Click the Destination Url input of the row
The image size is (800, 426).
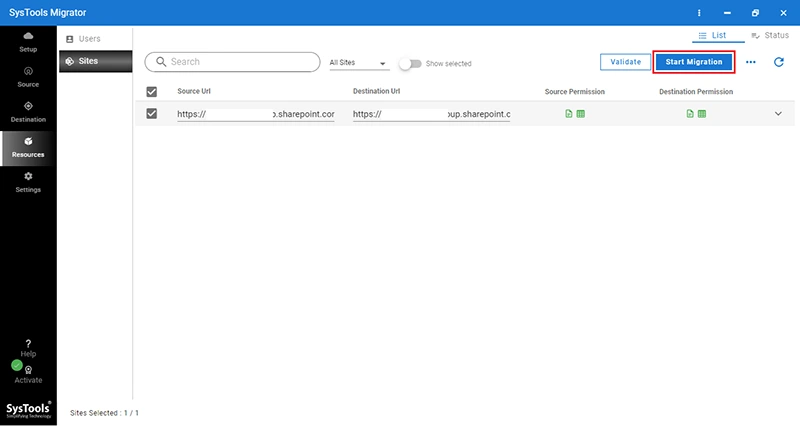[x=431, y=114]
